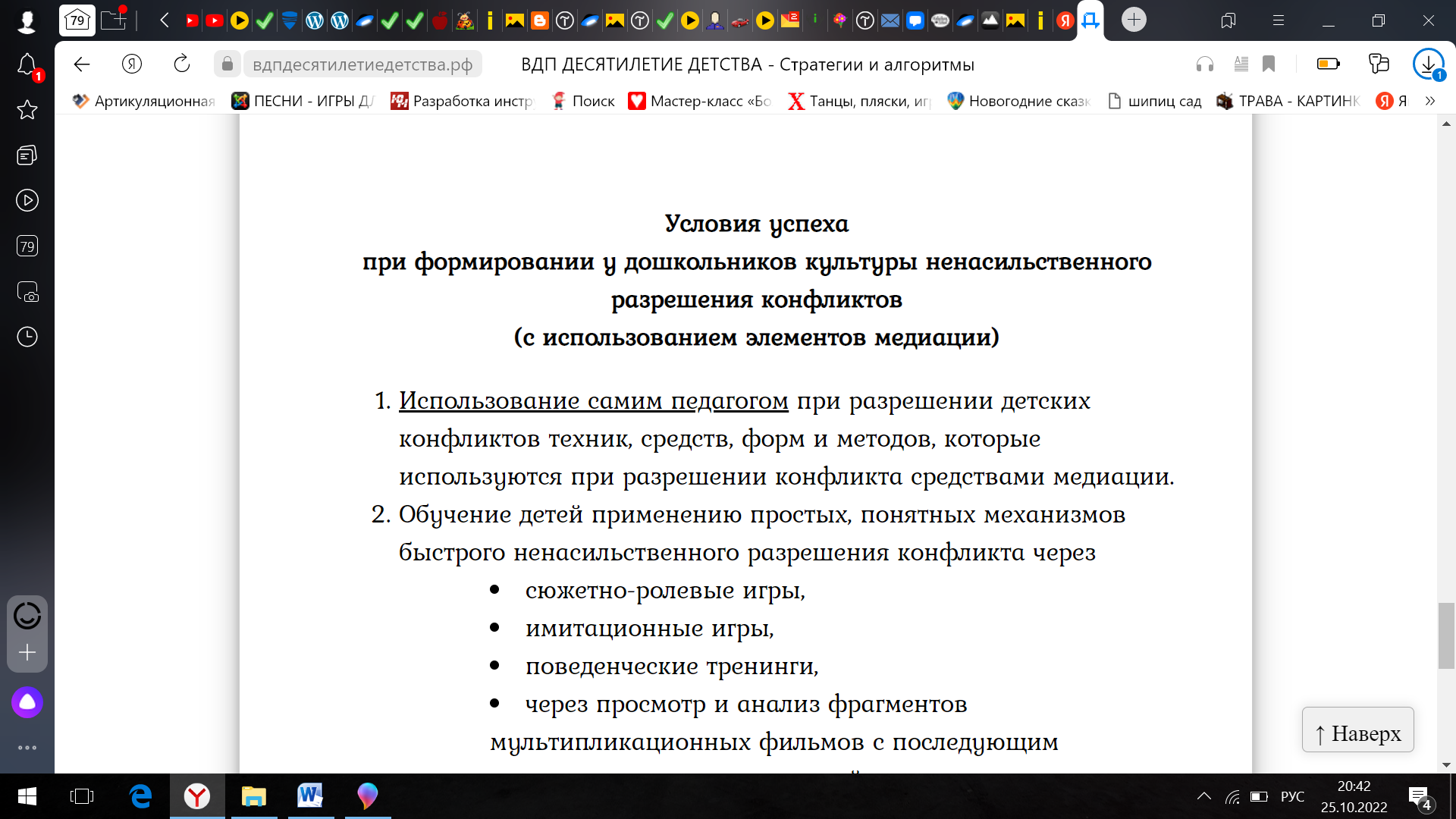The height and width of the screenshot is (819, 1456).
Task: Switch to the red apple tab
Action: coord(440,20)
